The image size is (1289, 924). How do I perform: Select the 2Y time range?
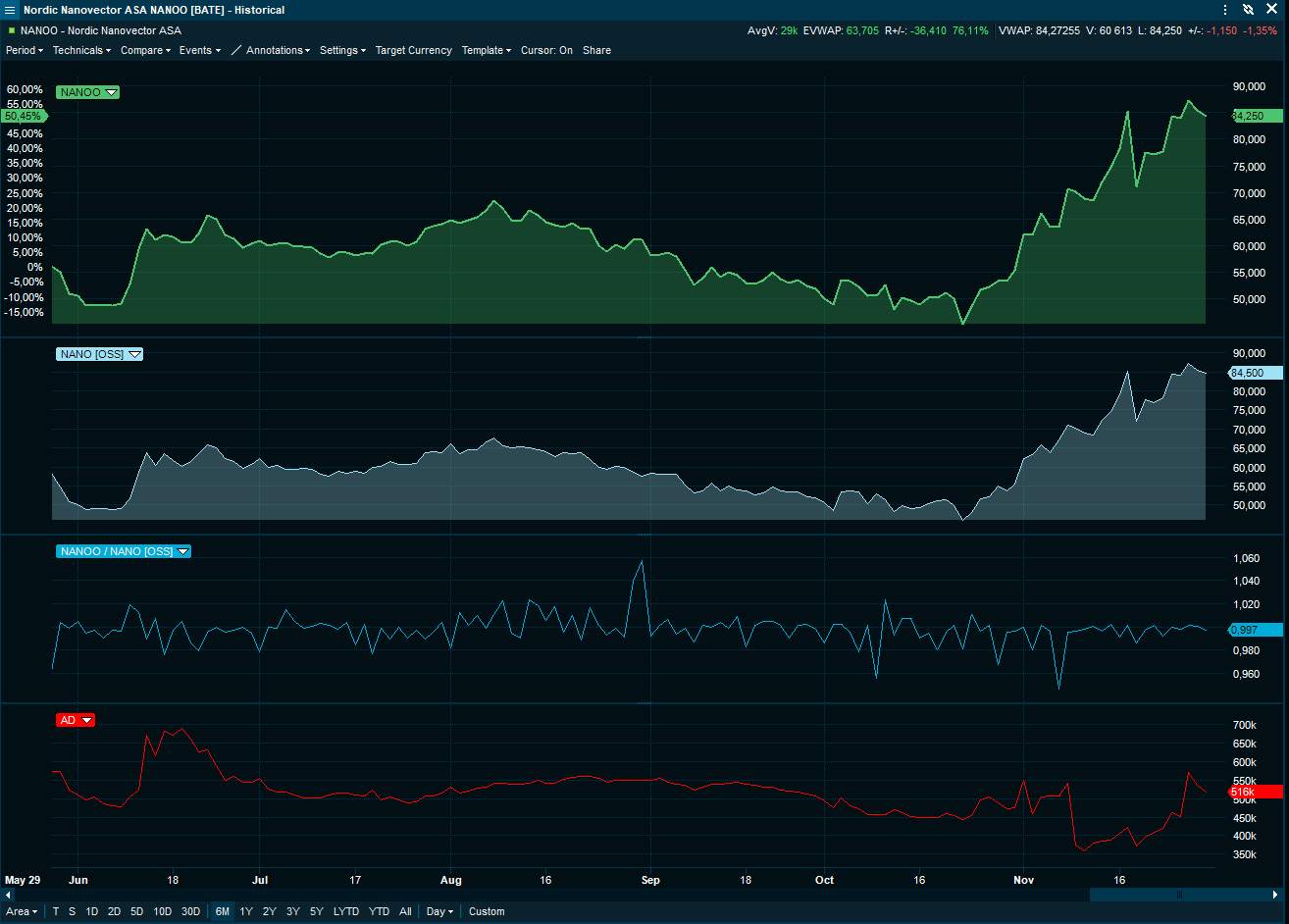pos(270,911)
